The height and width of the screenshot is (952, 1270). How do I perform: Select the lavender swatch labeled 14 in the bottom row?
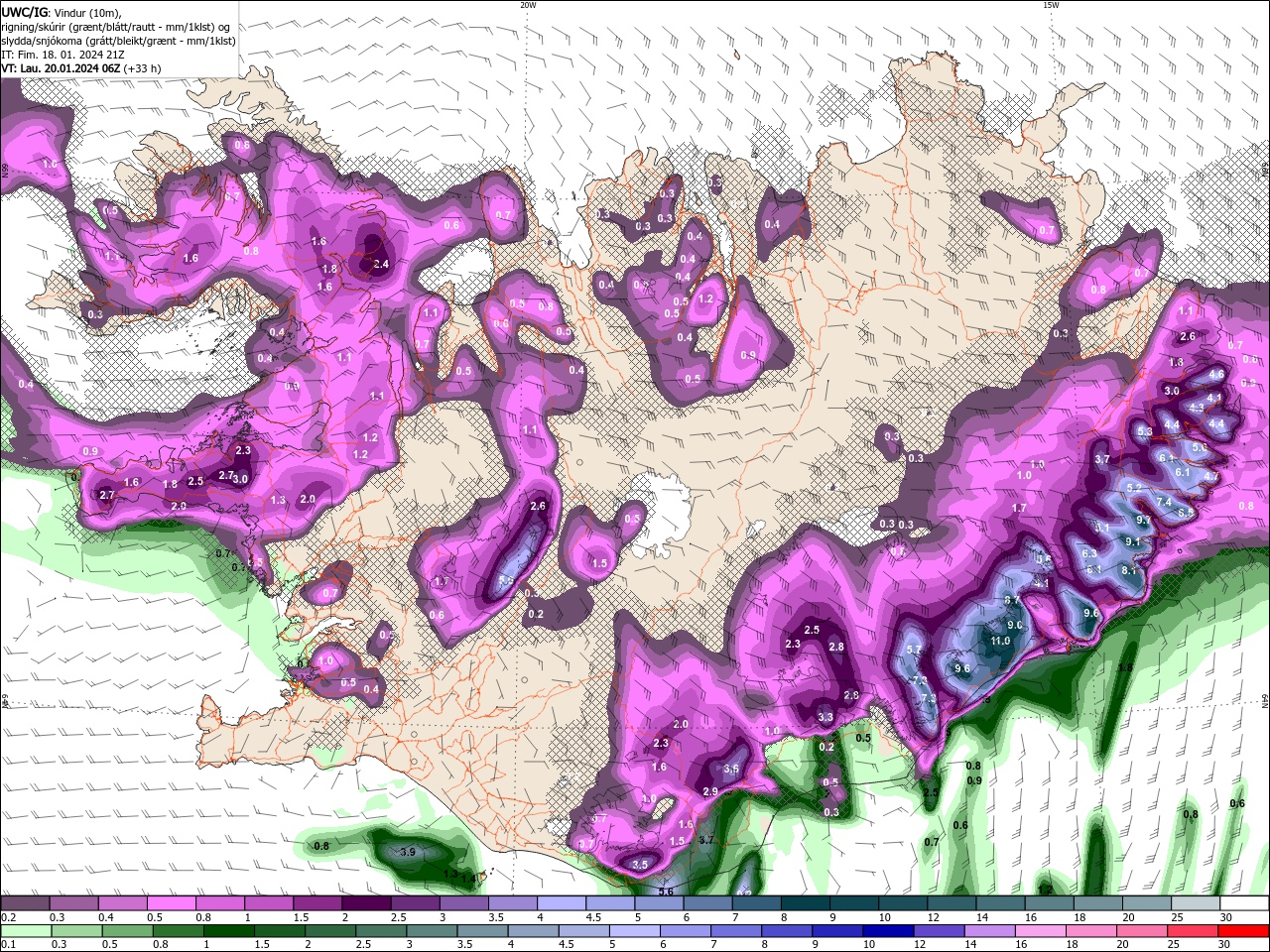tap(989, 931)
